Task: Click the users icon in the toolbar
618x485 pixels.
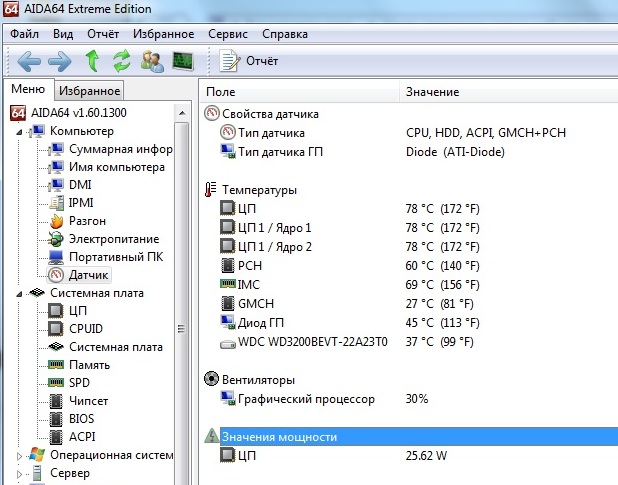Action: [152, 61]
